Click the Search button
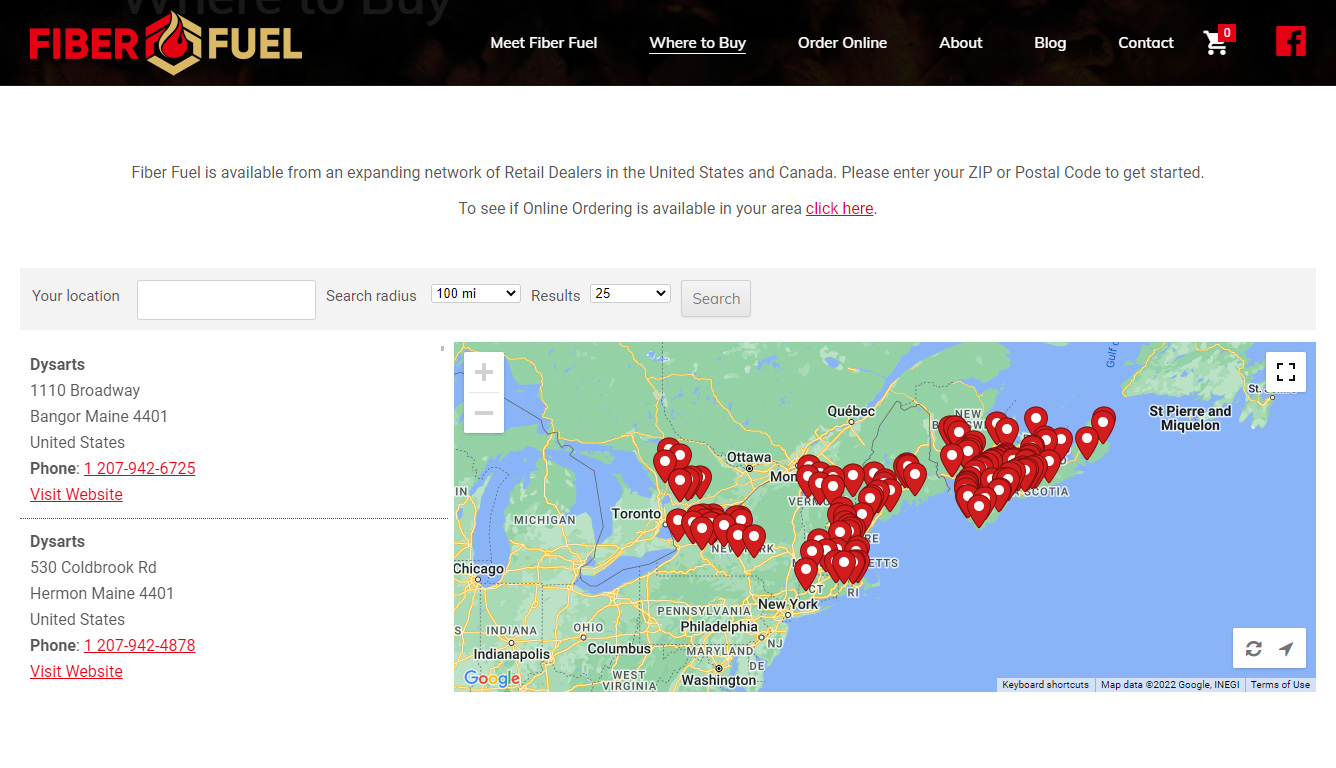Image resolution: width=1336 pixels, height=768 pixels. click(x=716, y=298)
